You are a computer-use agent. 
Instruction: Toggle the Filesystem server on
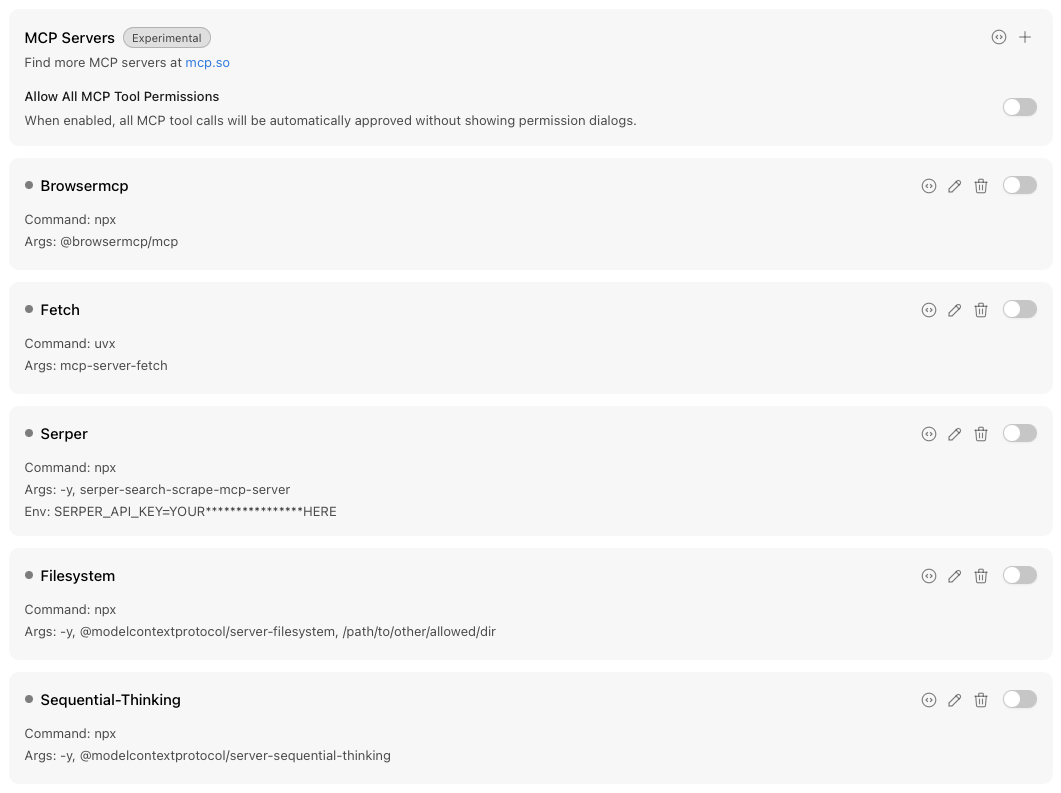pyautogui.click(x=1019, y=575)
